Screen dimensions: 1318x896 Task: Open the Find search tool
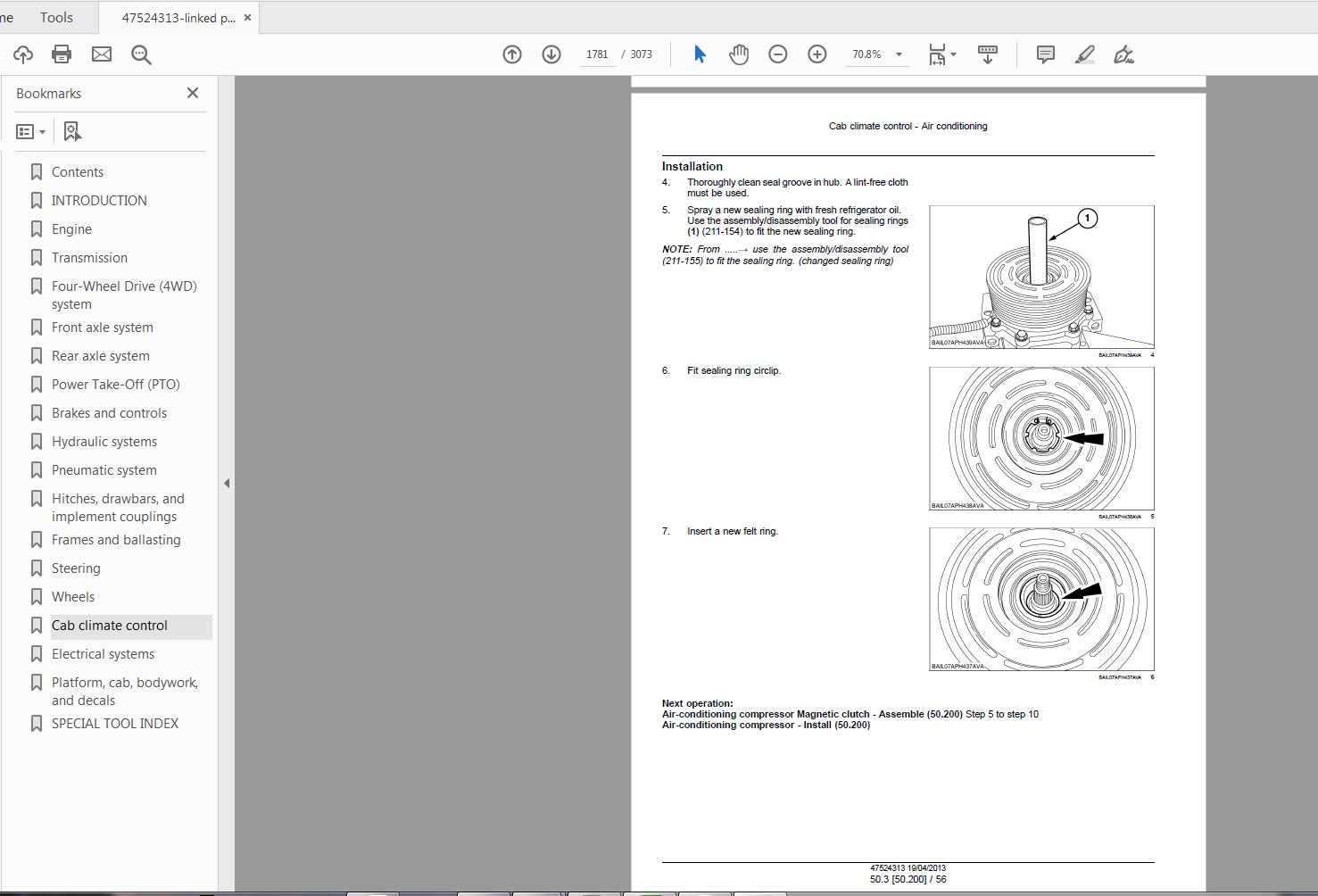click(141, 54)
